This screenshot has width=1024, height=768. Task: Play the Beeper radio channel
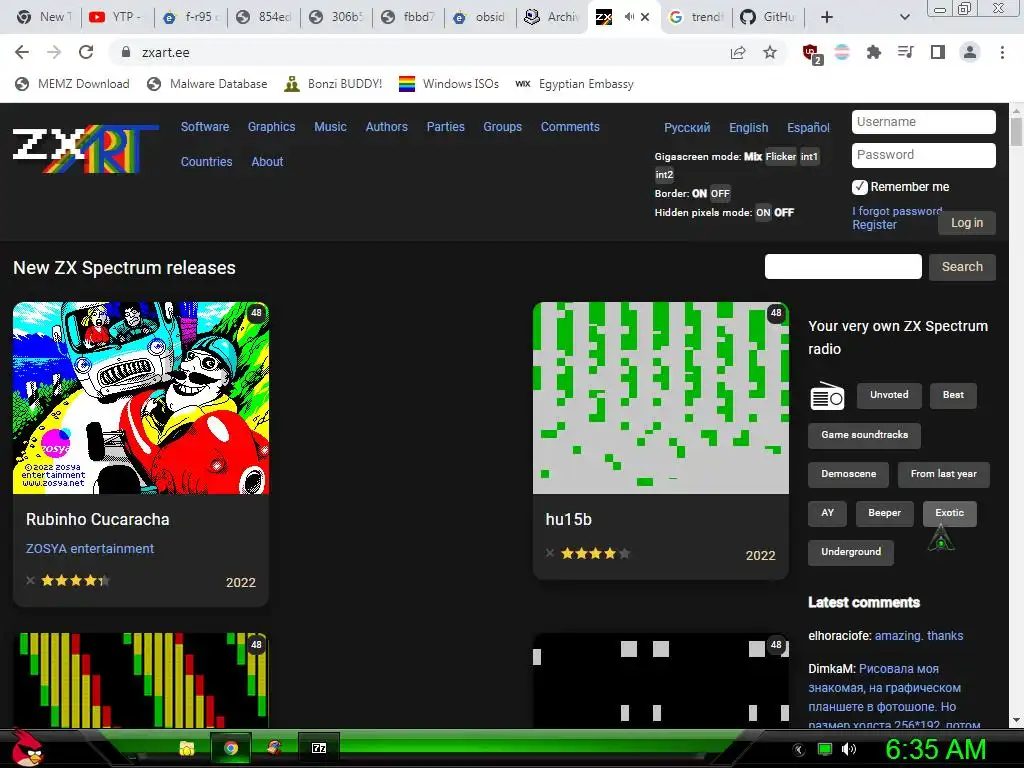[884, 513]
